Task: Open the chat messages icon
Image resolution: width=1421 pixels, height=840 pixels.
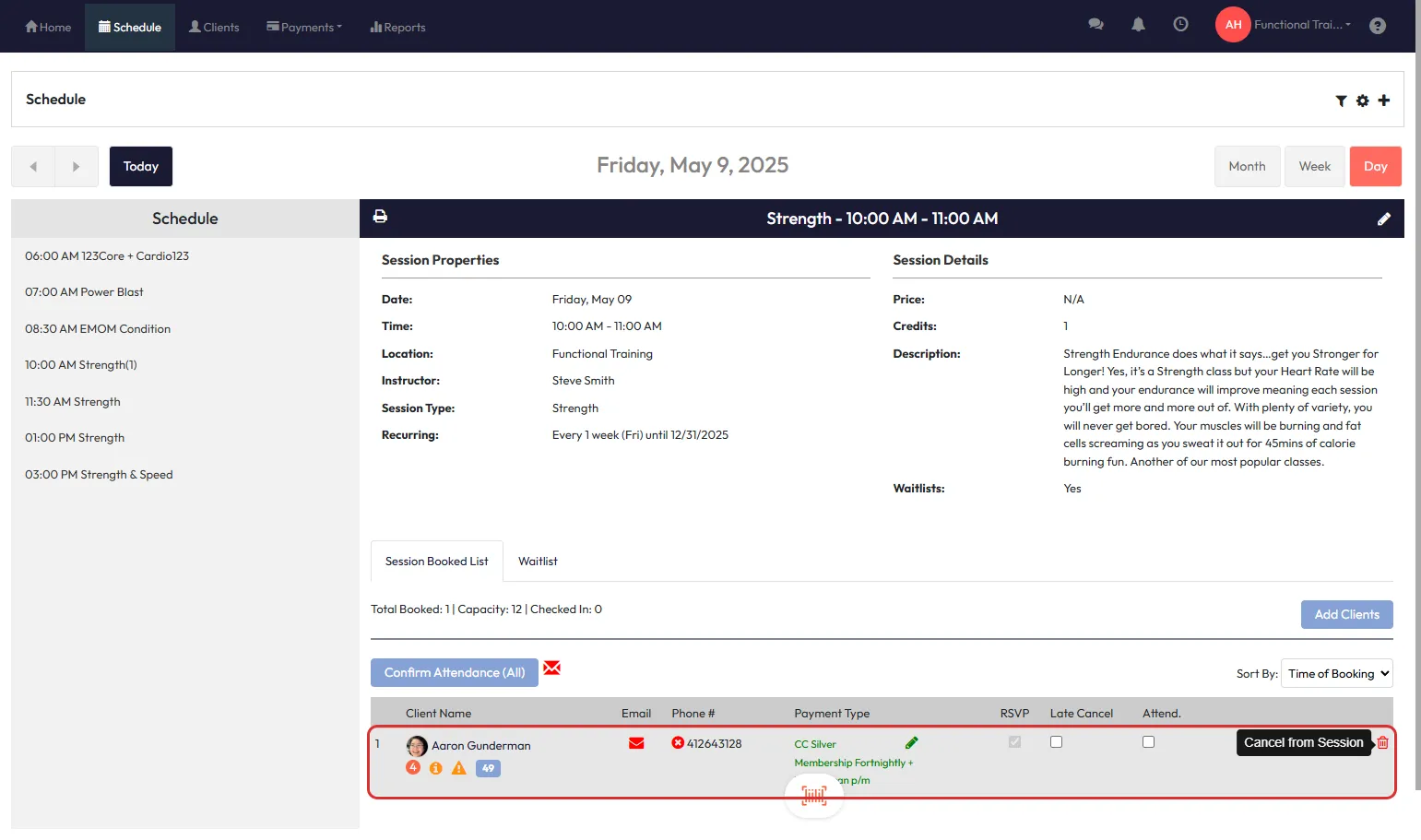Action: click(1095, 25)
